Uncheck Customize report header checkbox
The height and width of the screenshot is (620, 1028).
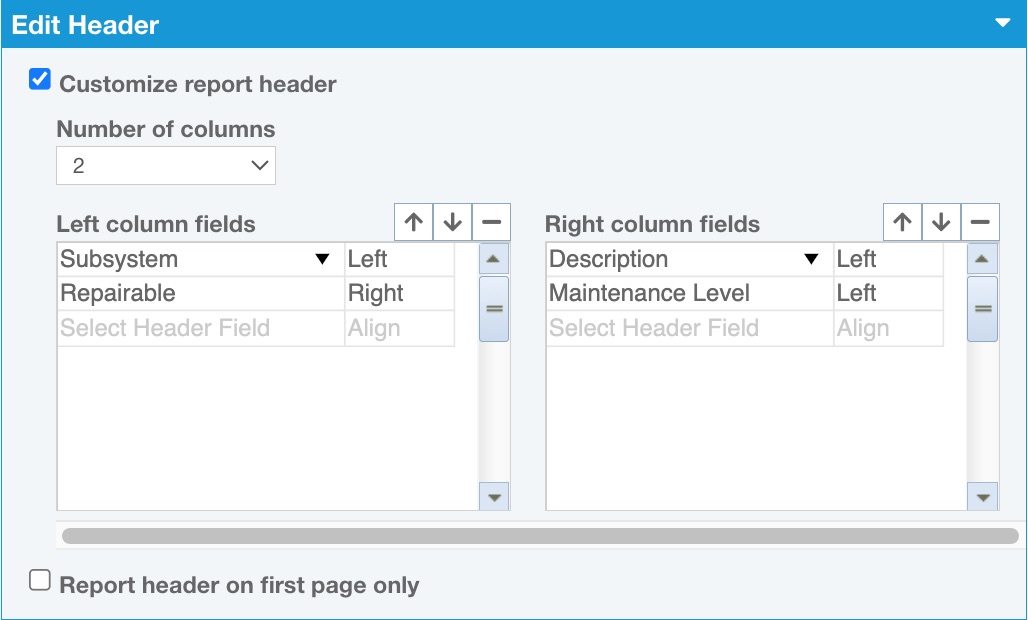click(x=40, y=80)
